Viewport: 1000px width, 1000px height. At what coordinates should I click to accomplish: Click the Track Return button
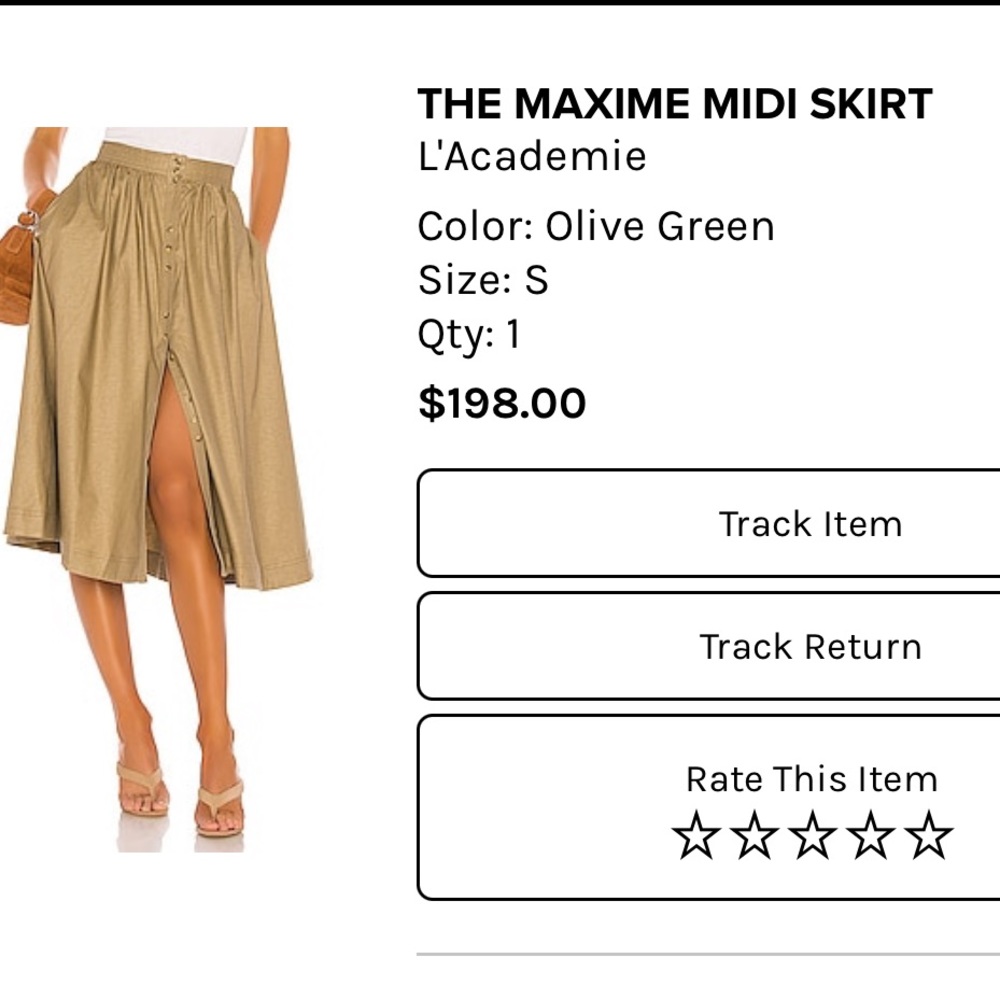pyautogui.click(x=810, y=646)
